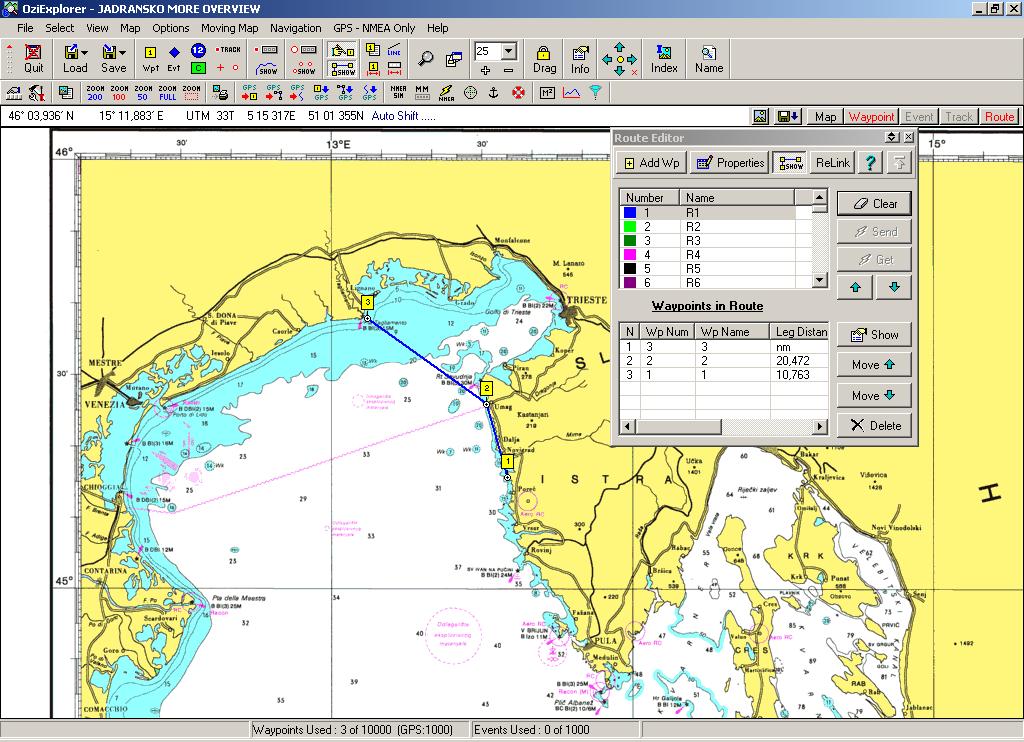1024x742 pixels.
Task: Open the Load file dropdown arrow
Action: pos(85,52)
